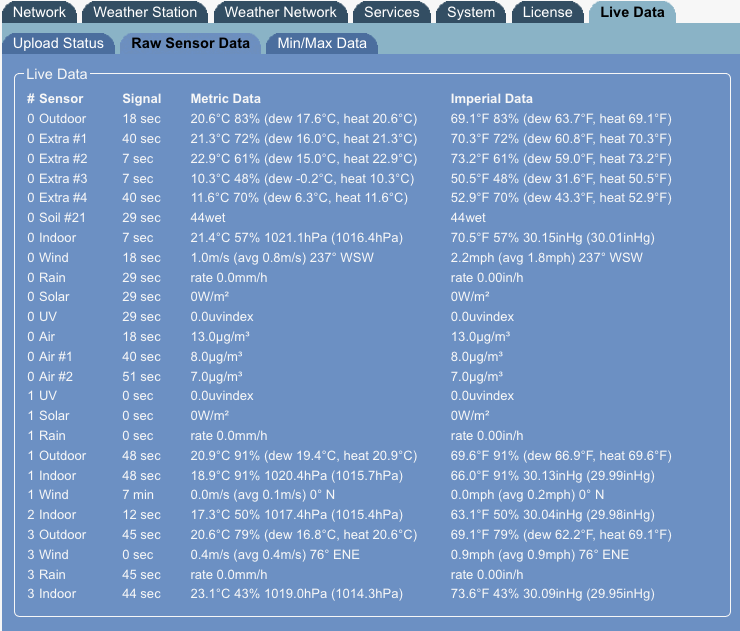The width and height of the screenshot is (740, 631).
Task: Go to the Weather Network tab
Action: pos(280,12)
